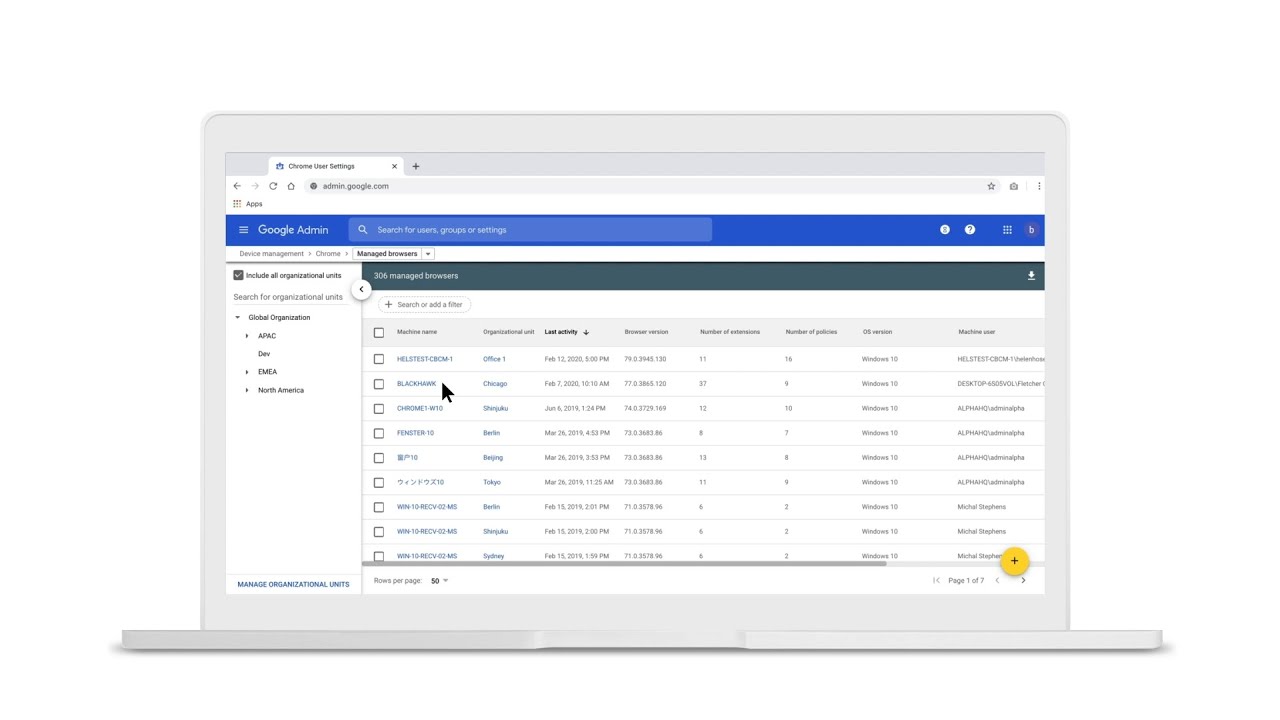1280x720 pixels.
Task: Expand the APAC organizational unit
Action: pos(247,336)
